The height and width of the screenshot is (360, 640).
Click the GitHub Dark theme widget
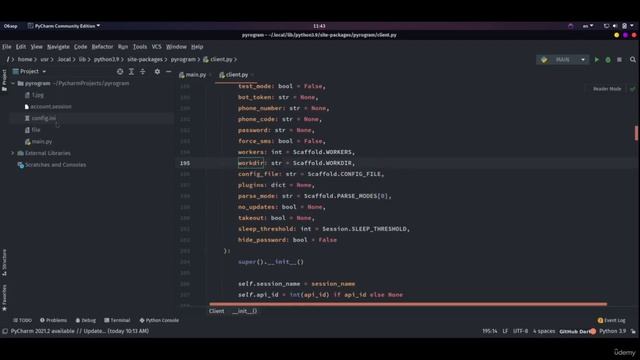pyautogui.click(x=577, y=331)
